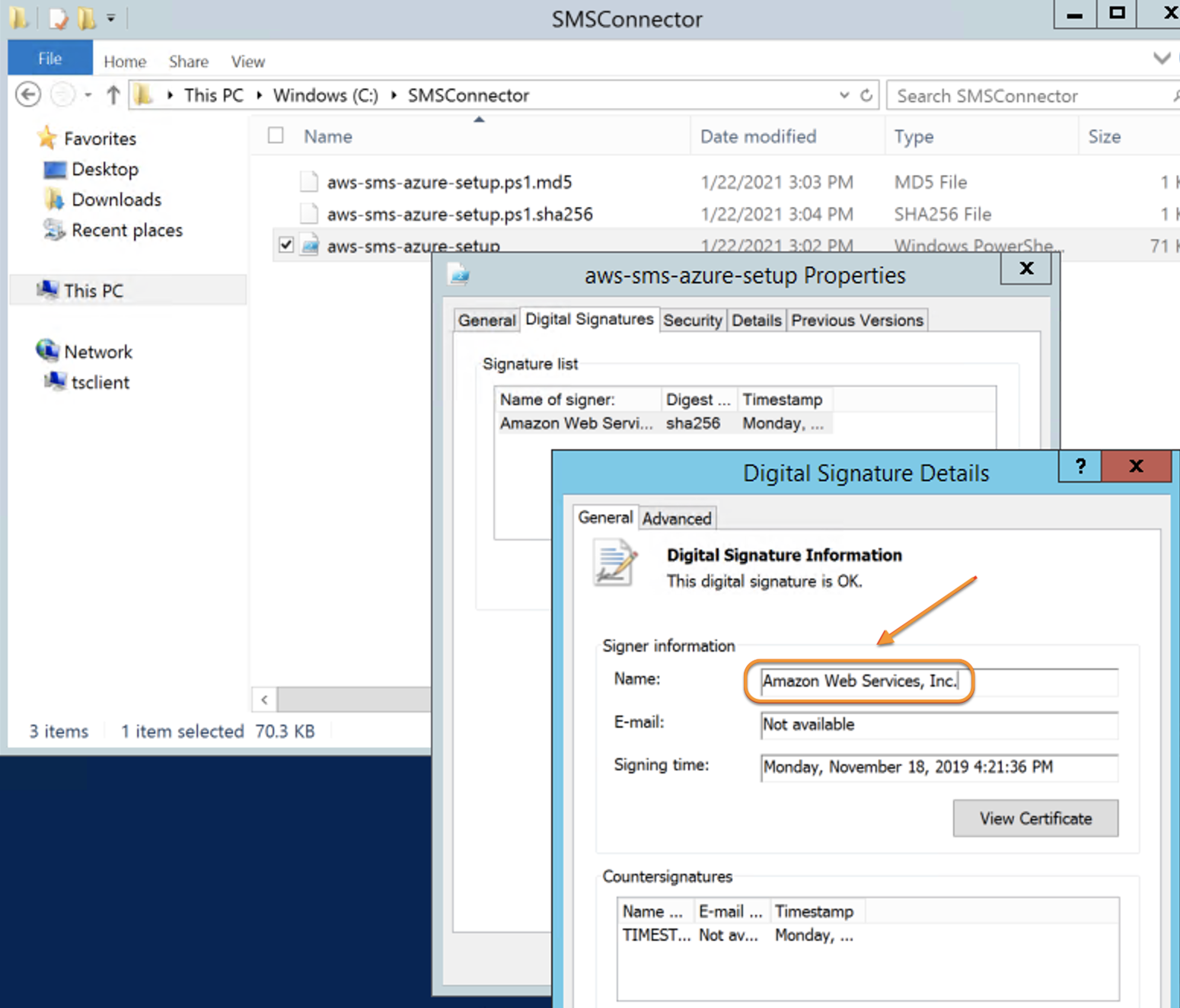This screenshot has height=1008, width=1180.
Task: Click the signer Name field
Action: click(939, 681)
